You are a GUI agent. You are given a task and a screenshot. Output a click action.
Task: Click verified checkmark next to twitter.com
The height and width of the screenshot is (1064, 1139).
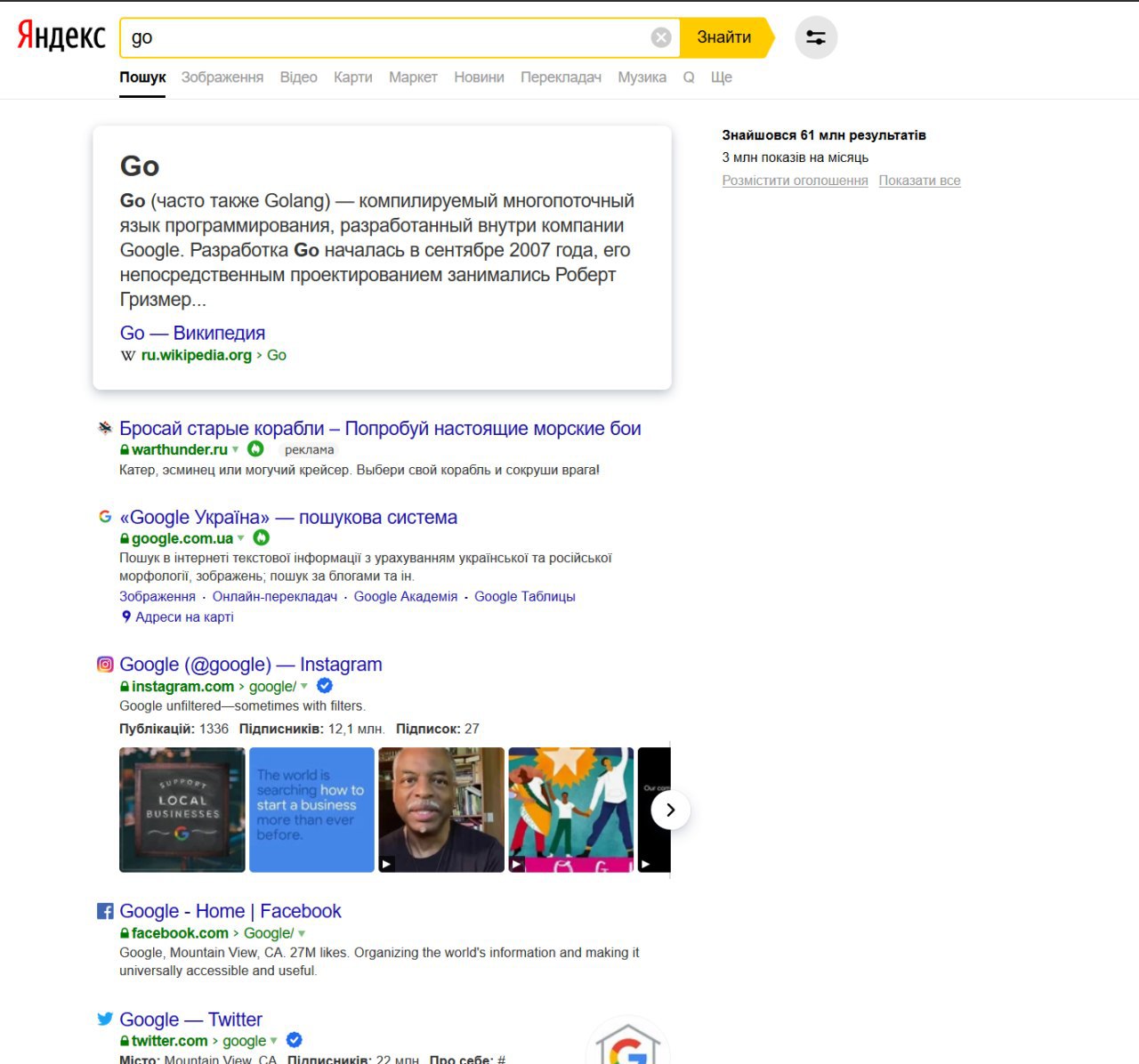[295, 1040]
